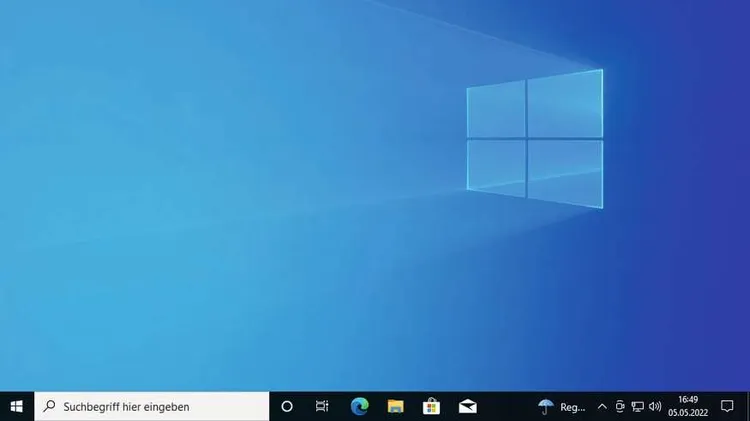
Task: Open the weather widget labeled 'Reg...'
Action: pos(573,407)
